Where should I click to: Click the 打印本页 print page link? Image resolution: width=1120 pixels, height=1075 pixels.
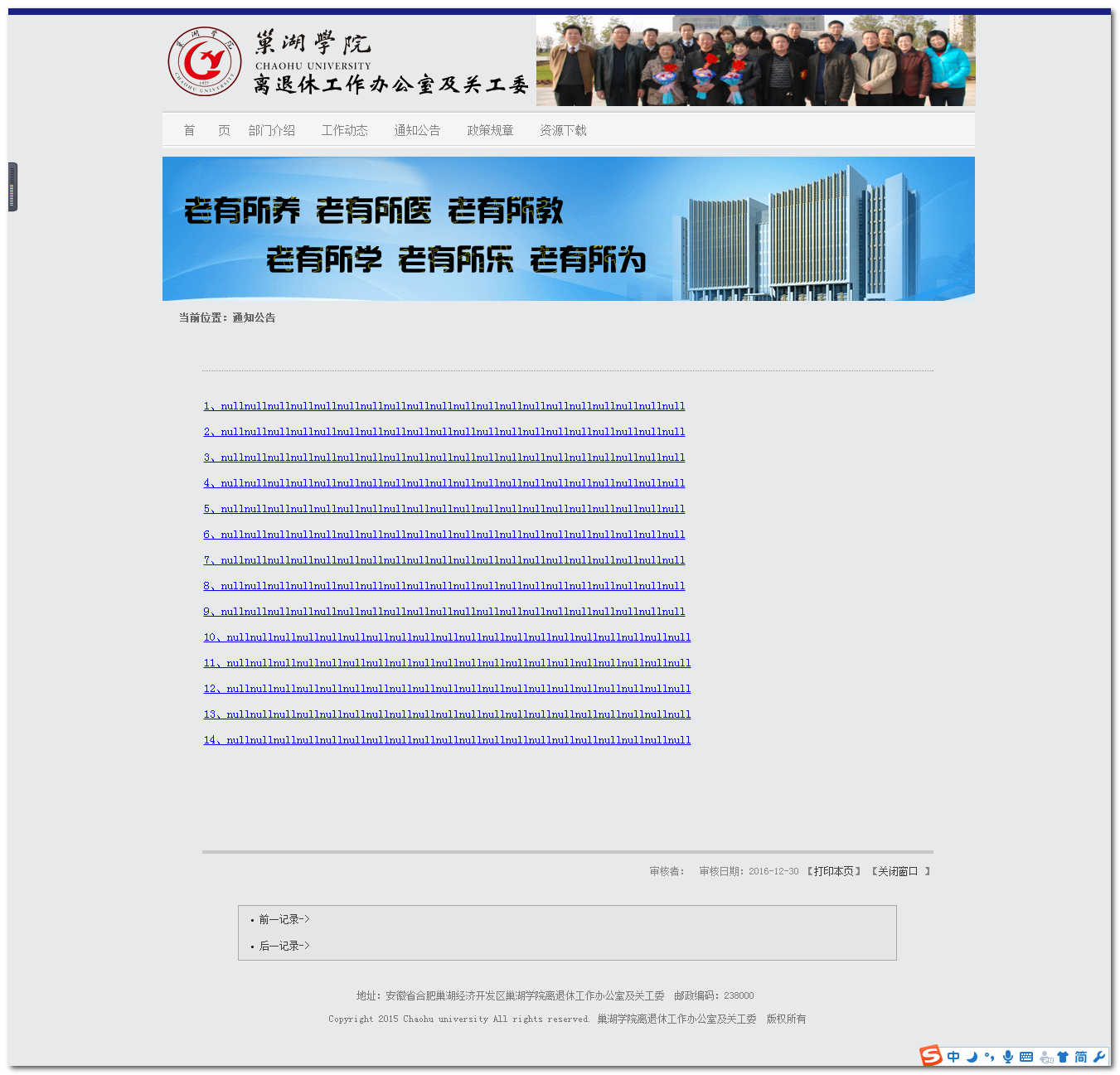pos(834,871)
